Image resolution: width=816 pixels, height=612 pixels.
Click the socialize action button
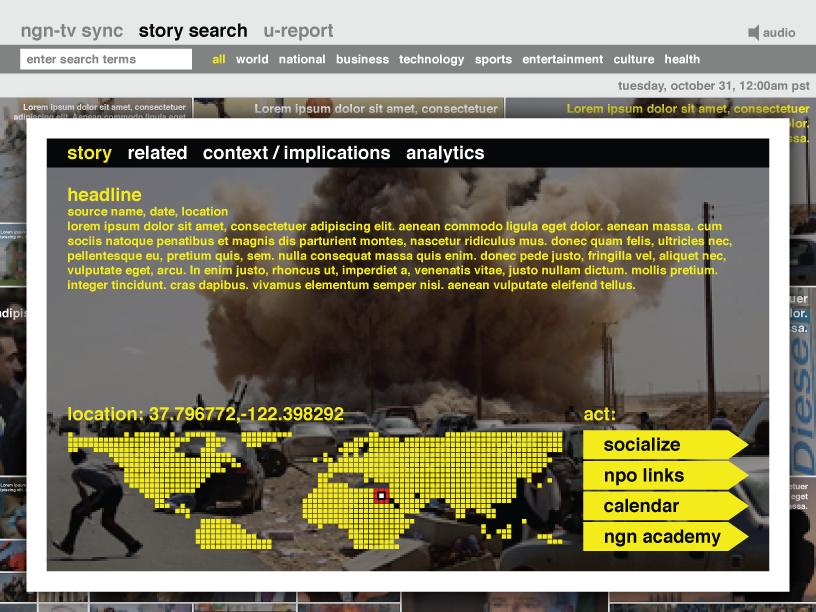tap(666, 444)
